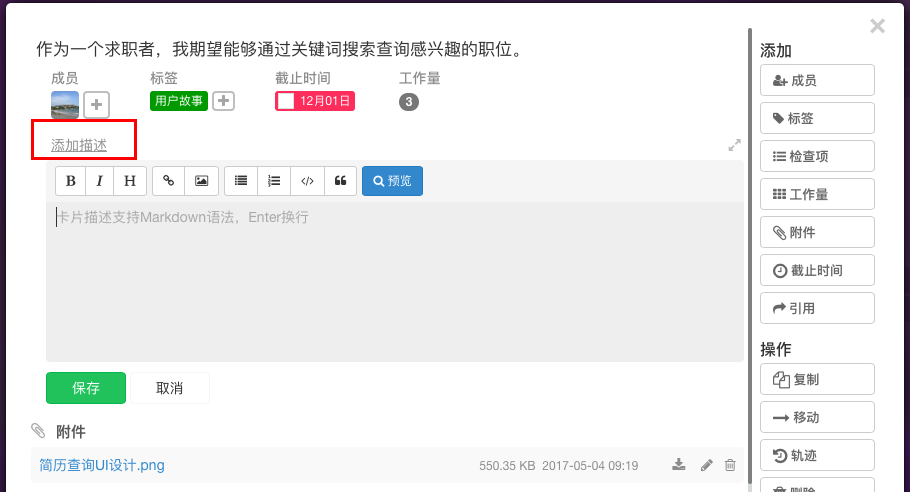
Task: Click the 预览 preview button
Action: point(392,181)
